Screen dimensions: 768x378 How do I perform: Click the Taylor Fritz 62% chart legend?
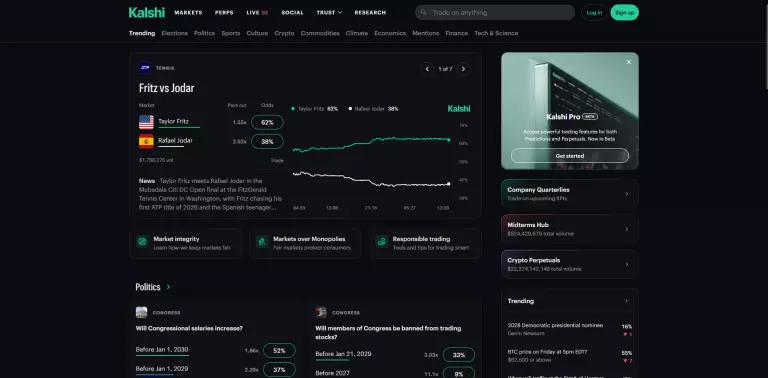[315, 109]
